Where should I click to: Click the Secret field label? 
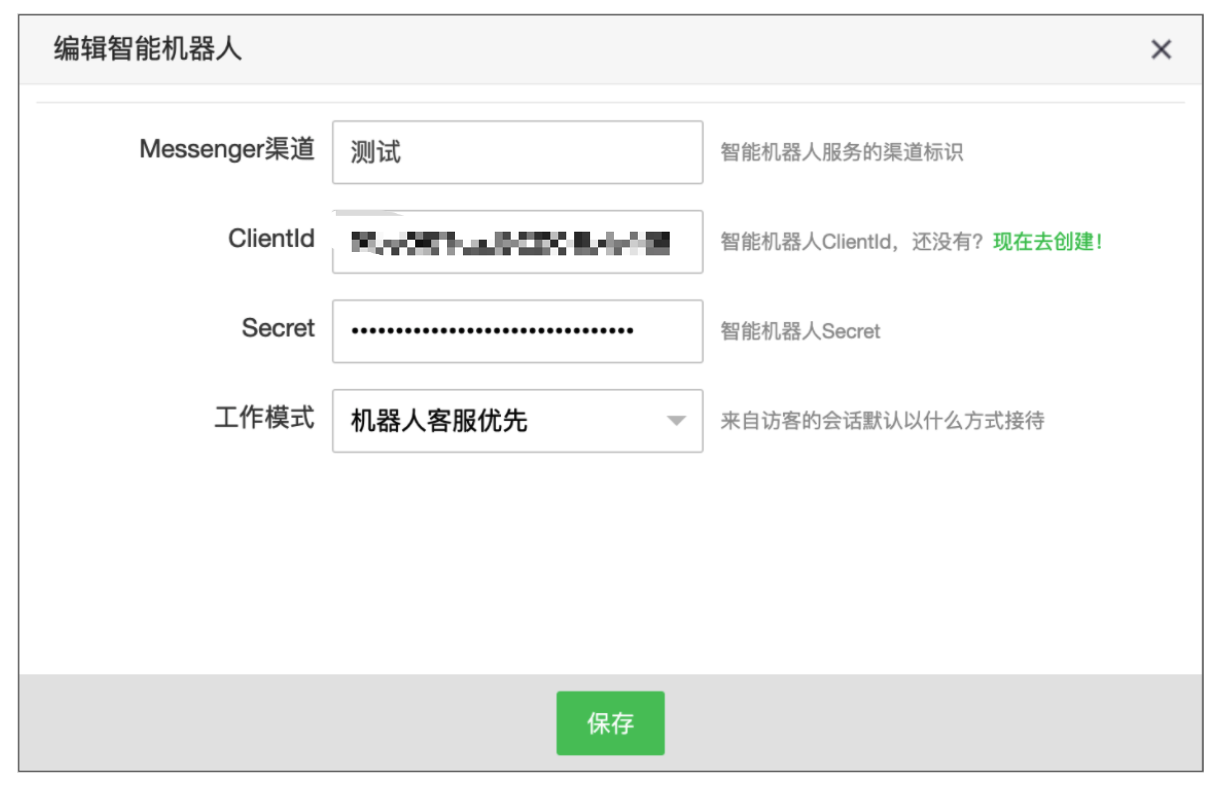click(278, 328)
